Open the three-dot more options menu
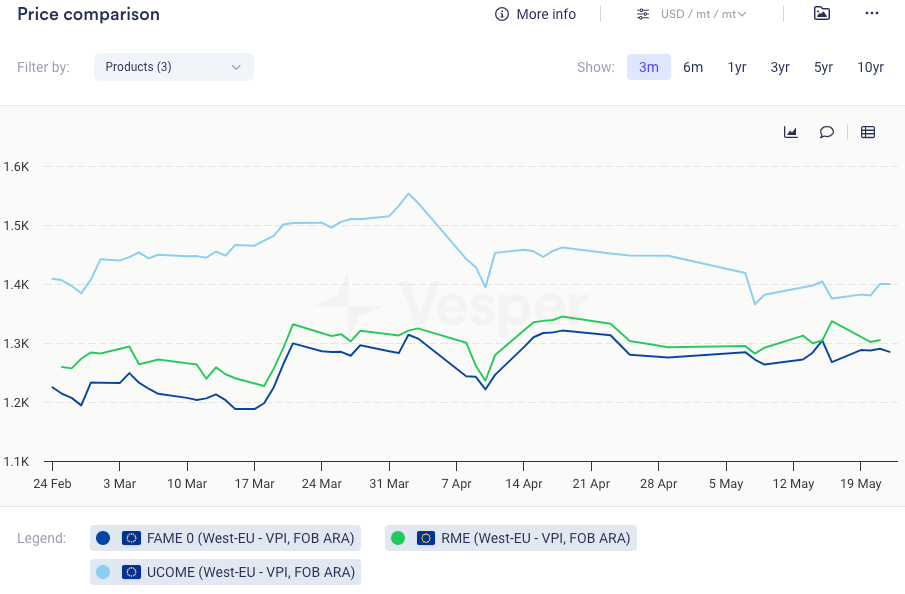This screenshot has height=594, width=905. pos(872,14)
